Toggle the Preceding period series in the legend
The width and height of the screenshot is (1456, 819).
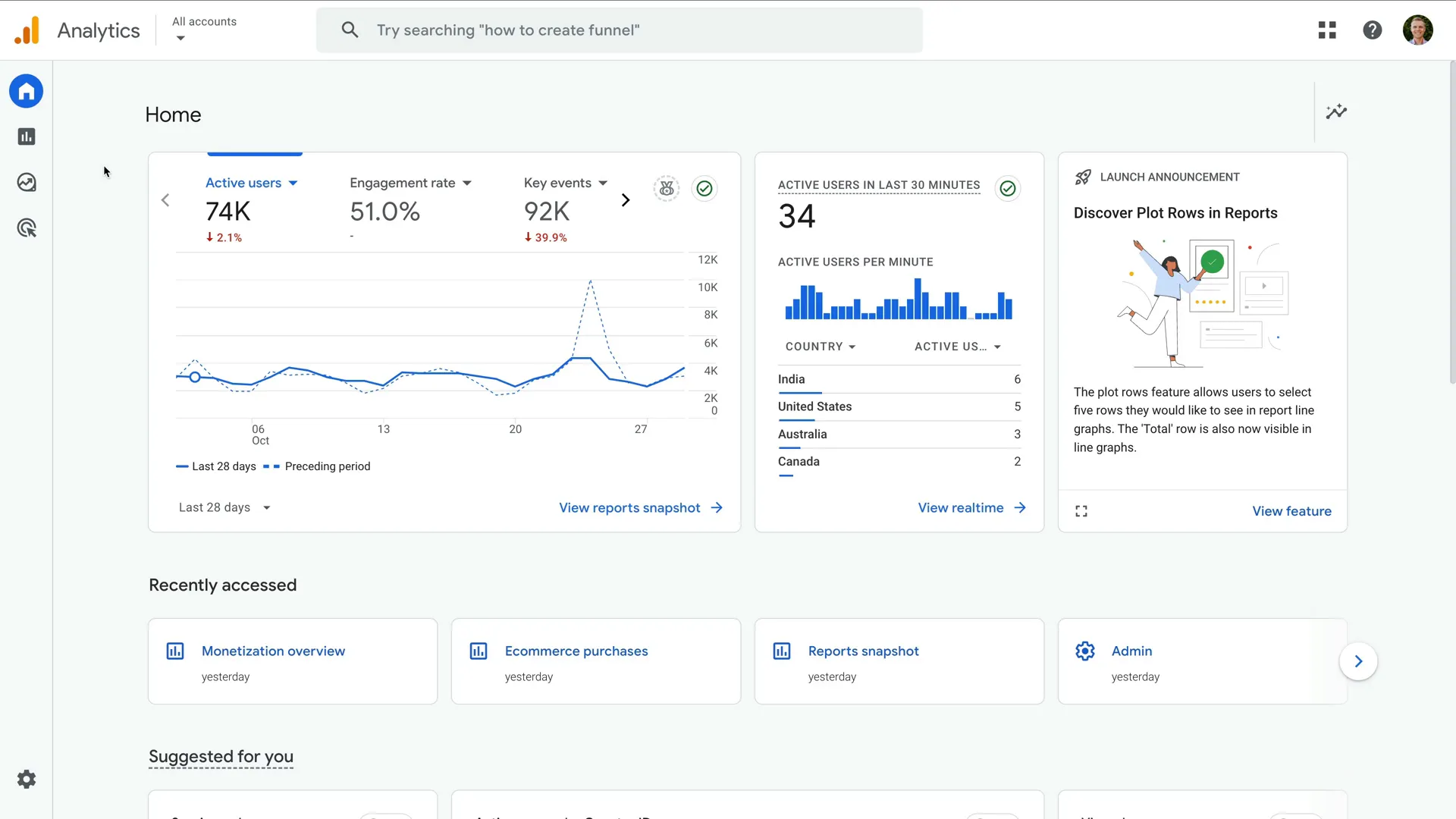[x=317, y=466]
